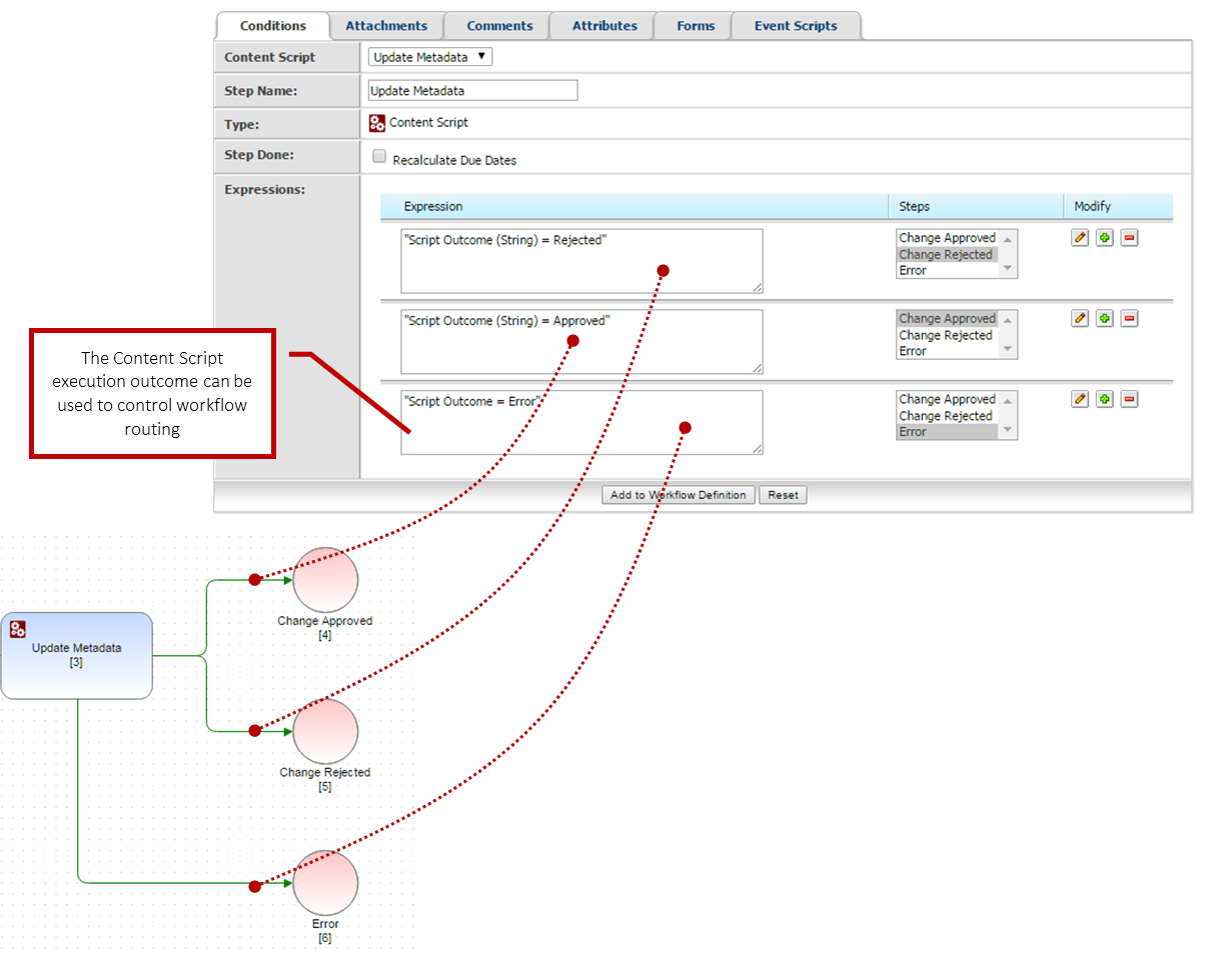1208x955 pixels.
Task: Select Error in first expression's Steps list
Action: pyautogui.click(x=913, y=271)
